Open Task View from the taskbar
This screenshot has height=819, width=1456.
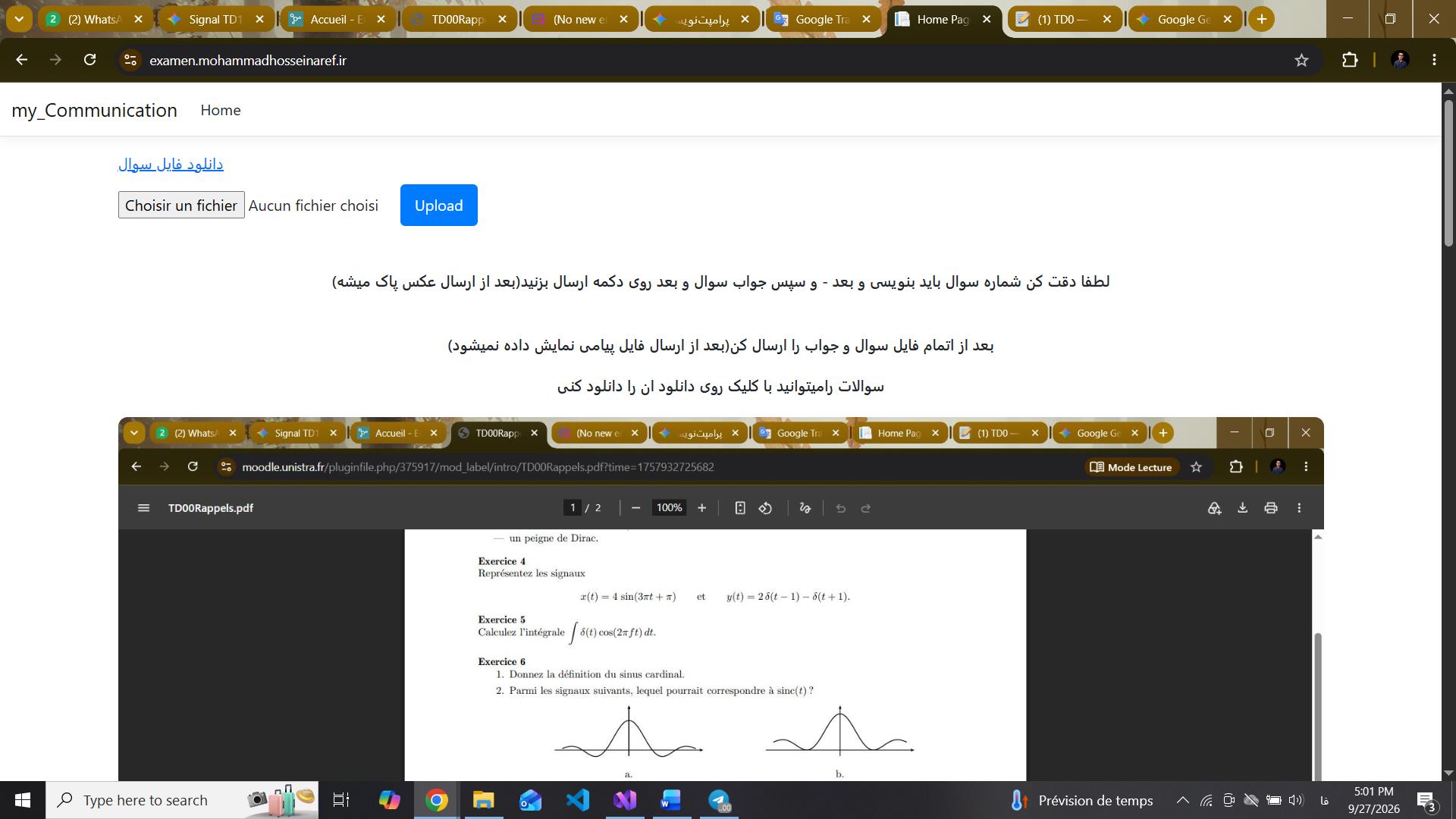(x=341, y=800)
